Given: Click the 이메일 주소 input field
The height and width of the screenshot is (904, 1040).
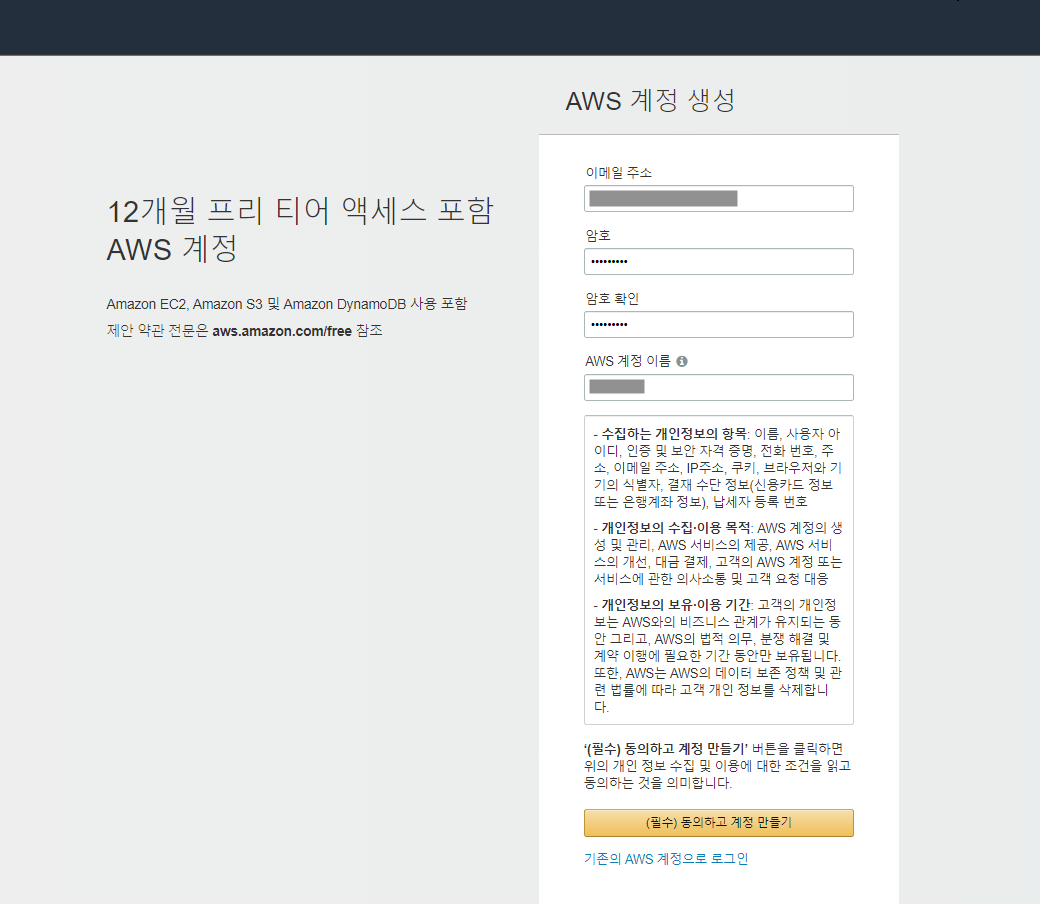Looking at the screenshot, I should [718, 198].
